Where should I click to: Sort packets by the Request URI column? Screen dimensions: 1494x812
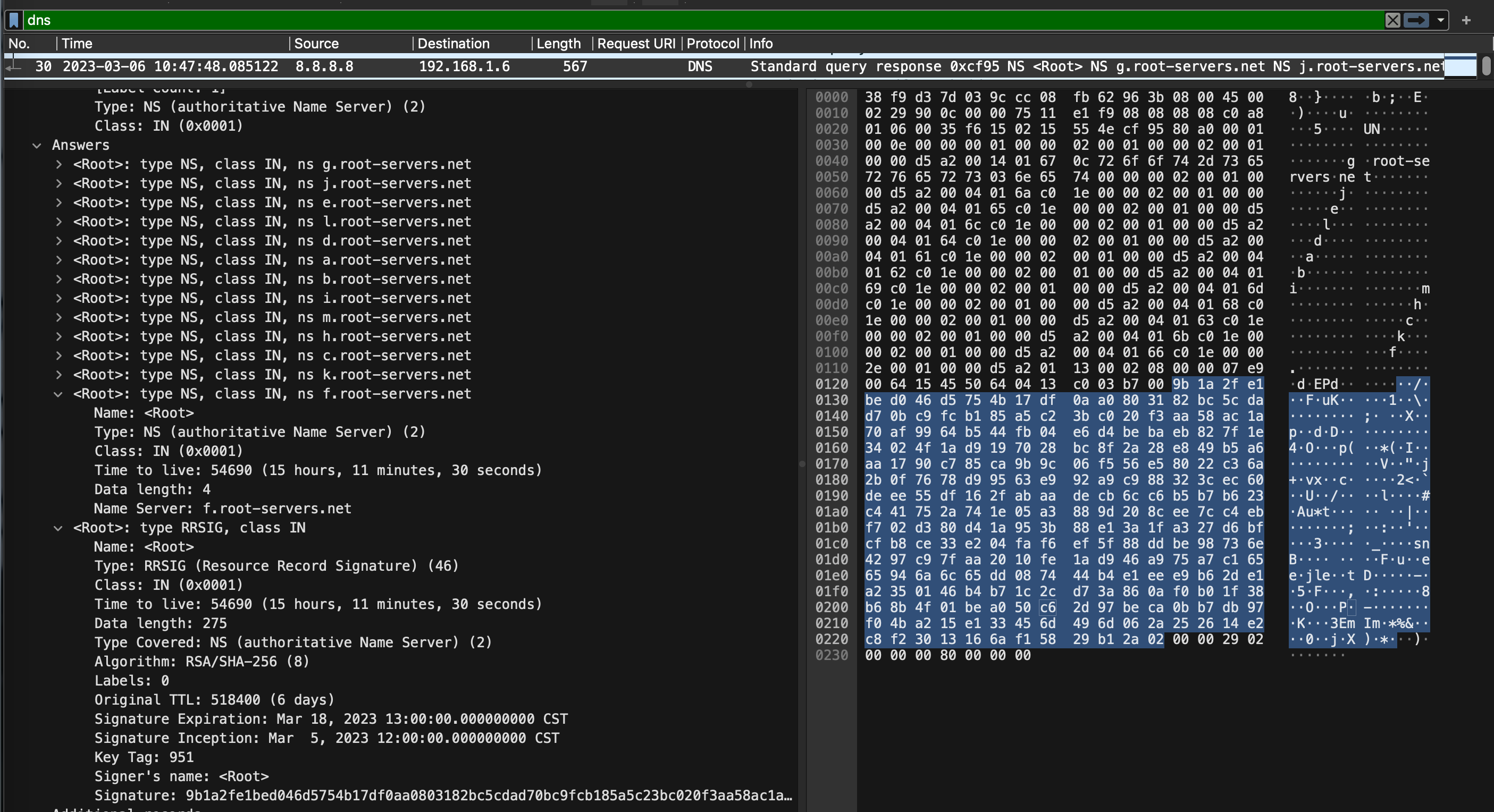636,44
